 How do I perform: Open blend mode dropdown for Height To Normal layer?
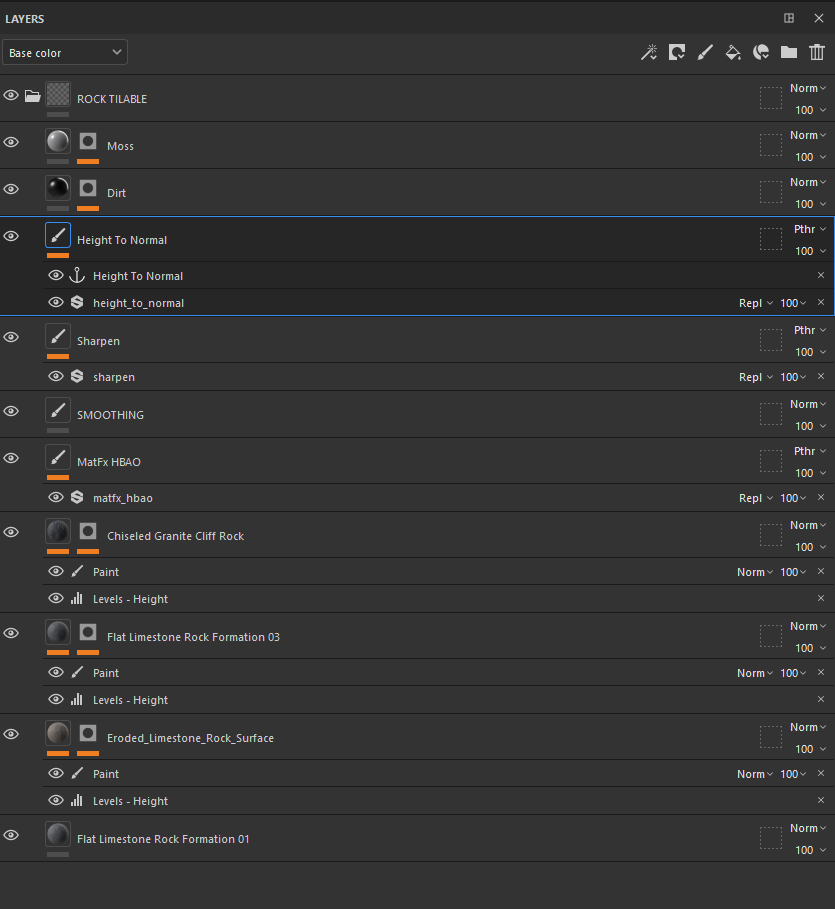(810, 229)
